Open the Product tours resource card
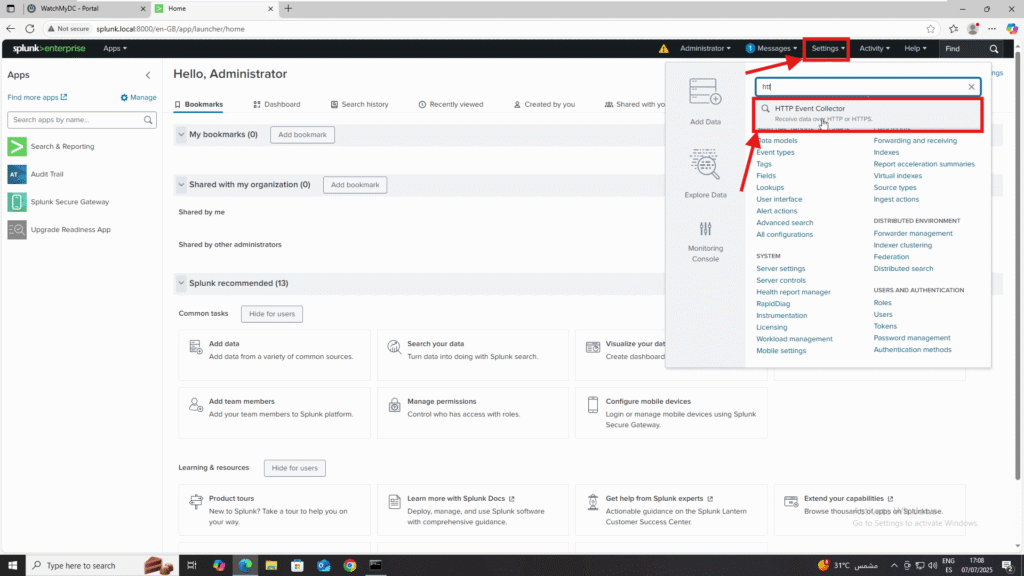 274,509
